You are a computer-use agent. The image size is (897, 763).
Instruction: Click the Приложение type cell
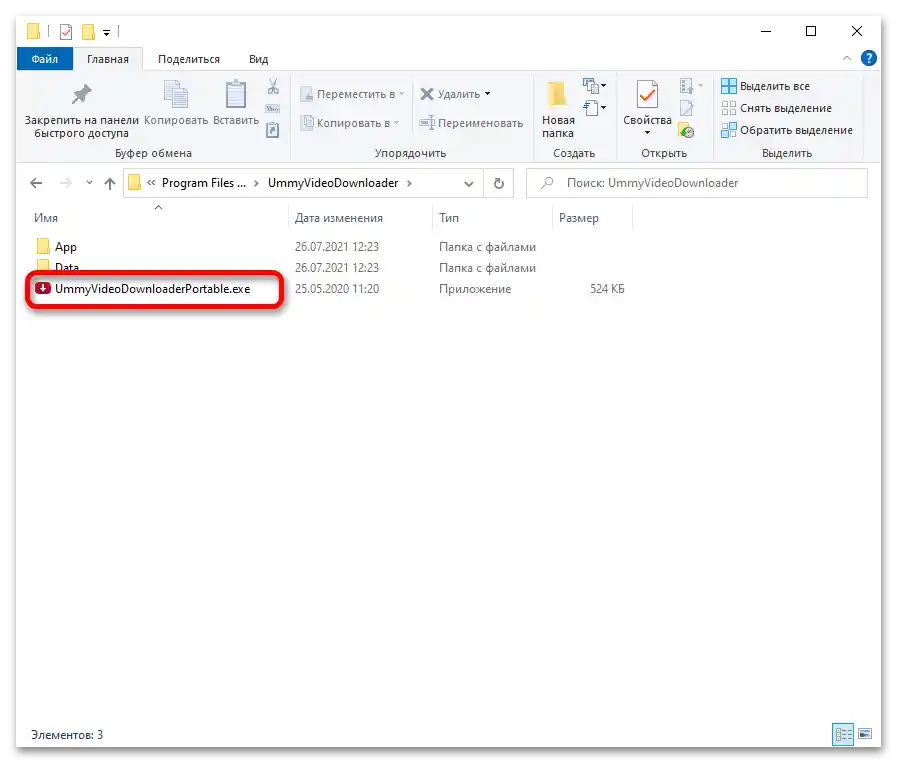pos(475,289)
